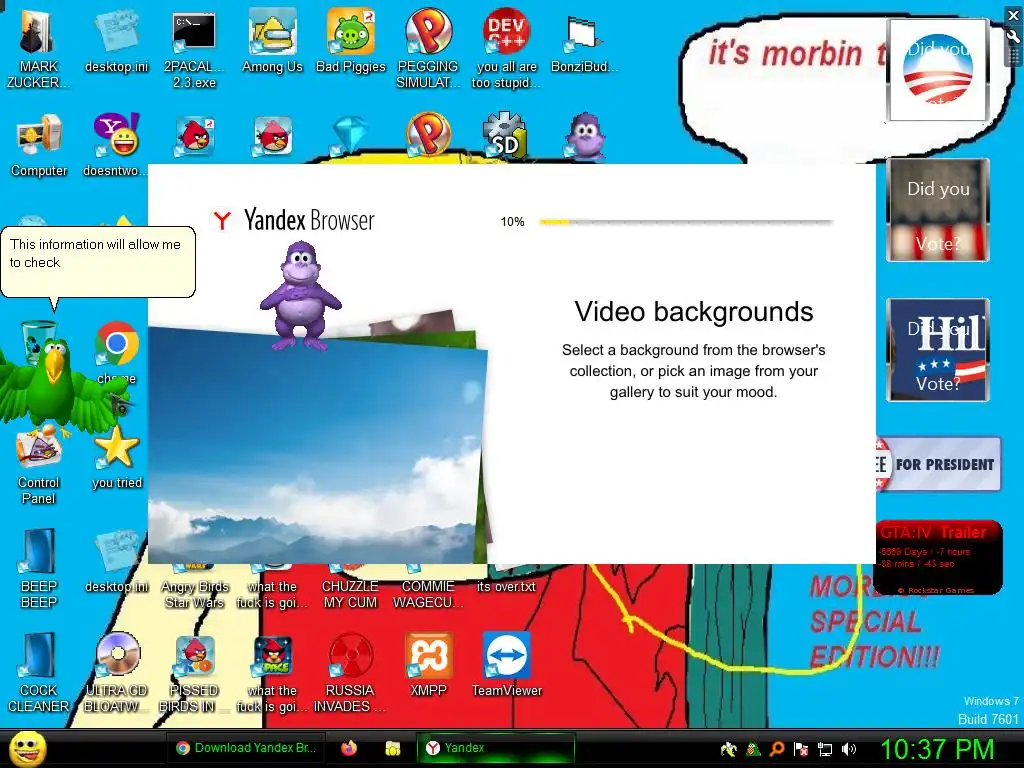Open the 'you tried' star icon

coord(116,457)
